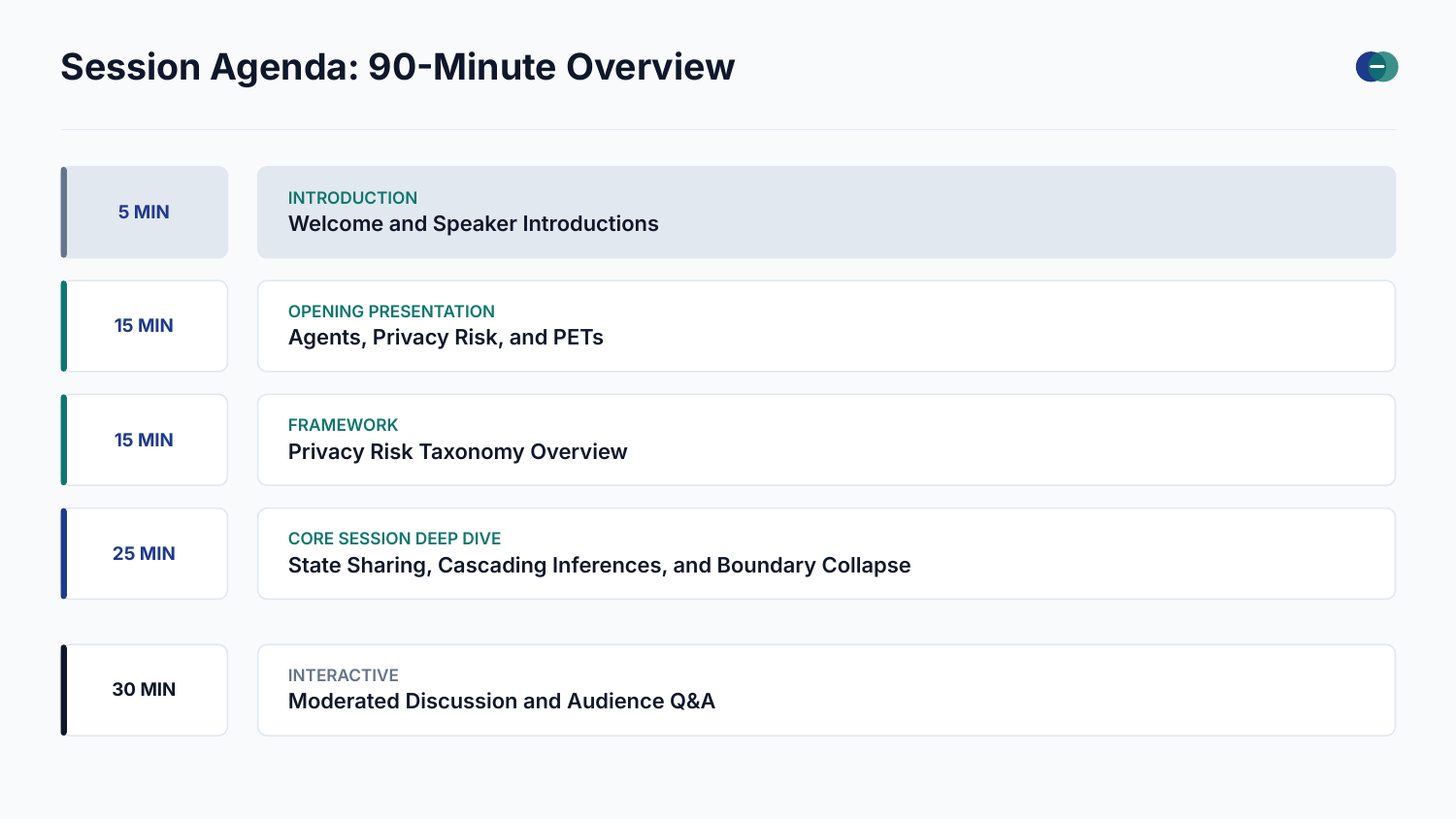Screen dimensions: 1456x819
Task: Select "Moderated Discussion and Audience Q&A" text
Action: click(501, 702)
